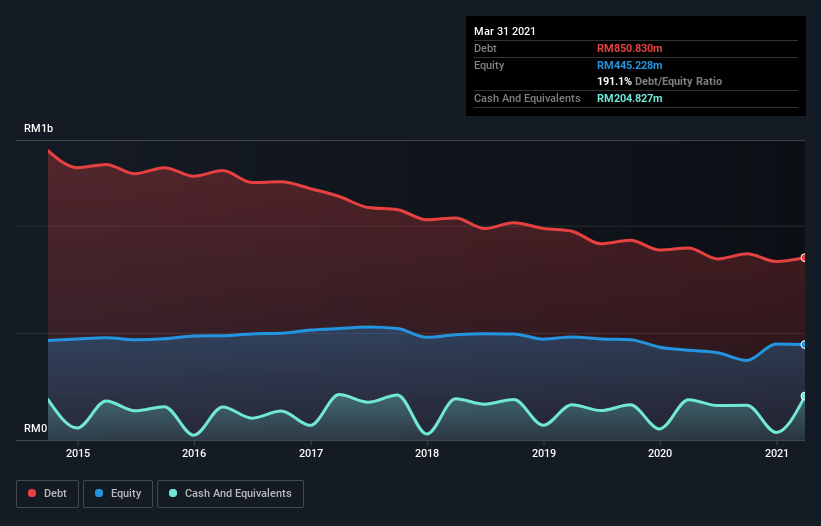821x526 pixels.
Task: Select the blue Equity endpoint marker
Action: click(804, 344)
